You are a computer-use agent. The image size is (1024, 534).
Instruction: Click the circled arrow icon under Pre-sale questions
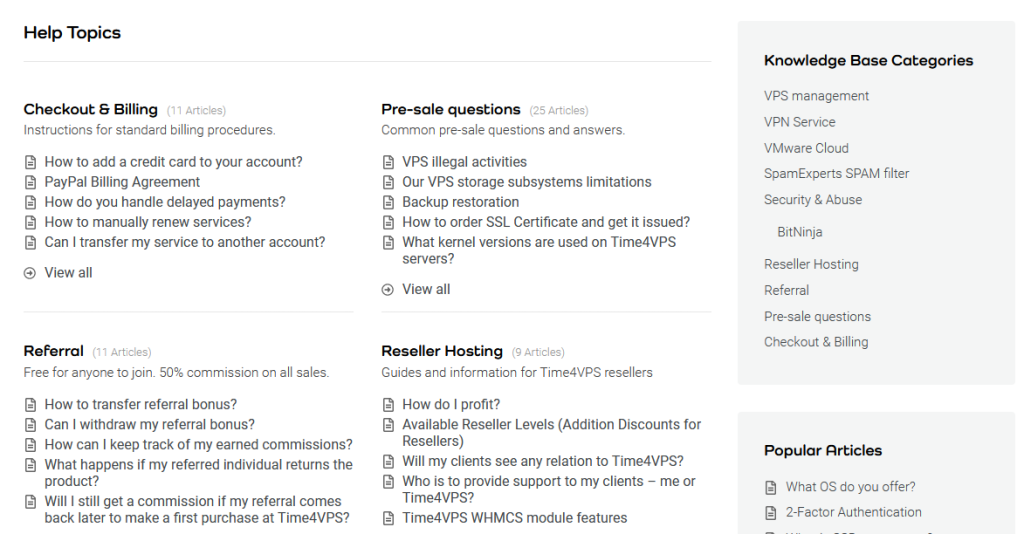tap(388, 290)
